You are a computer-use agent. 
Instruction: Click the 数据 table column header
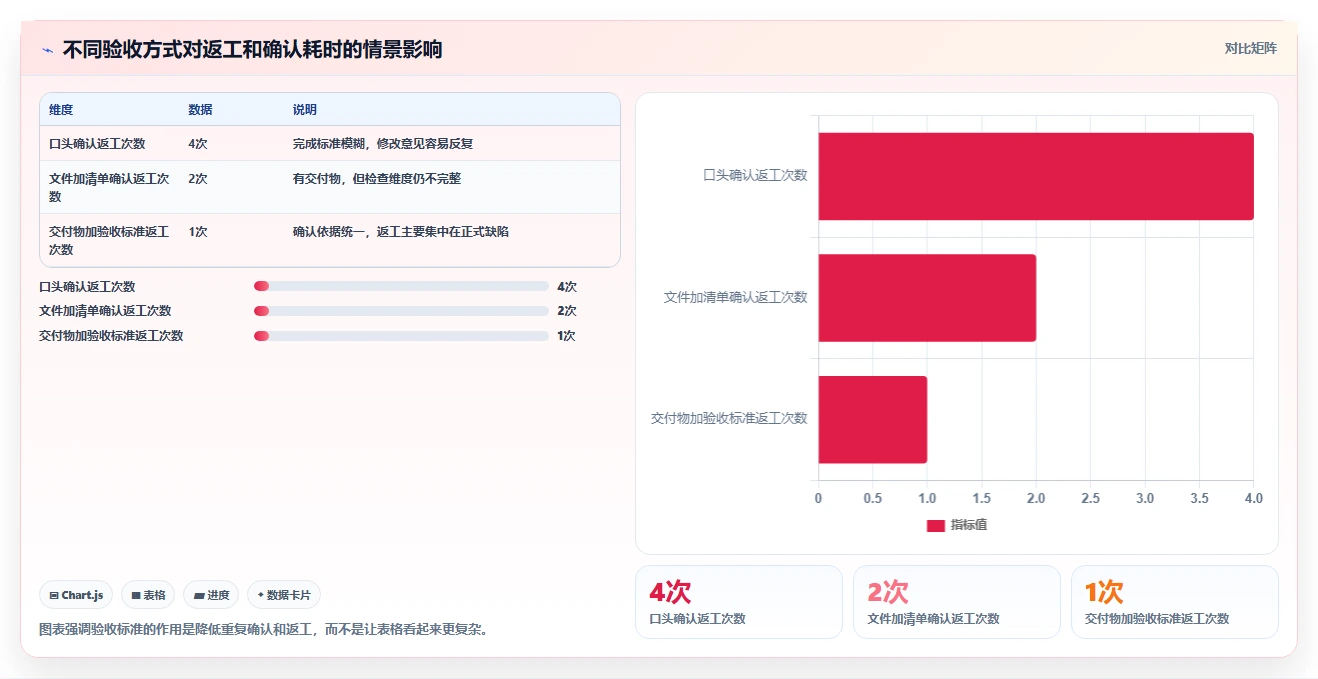[x=200, y=110]
